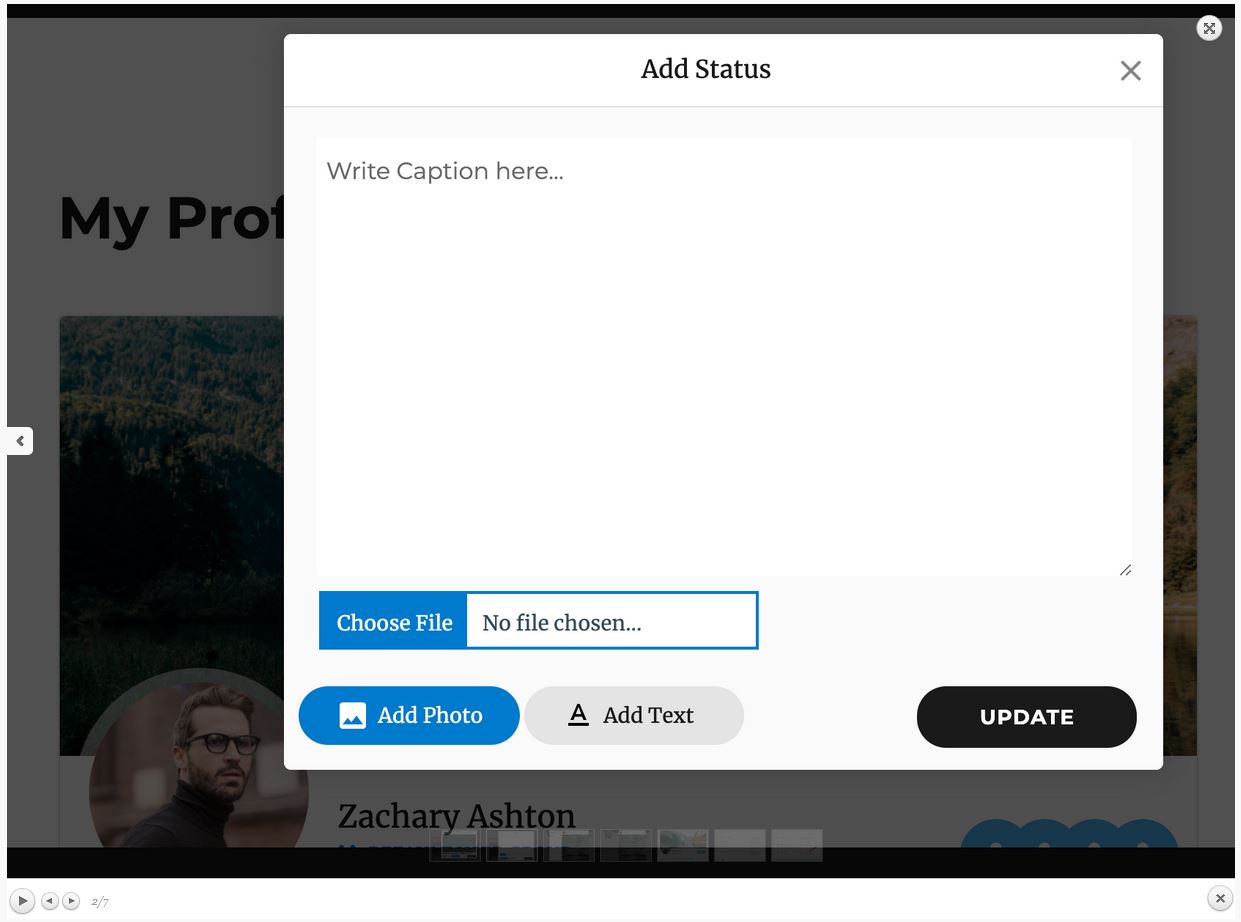The image size is (1241, 922).
Task: Click the Choose File button
Action: 394,621
